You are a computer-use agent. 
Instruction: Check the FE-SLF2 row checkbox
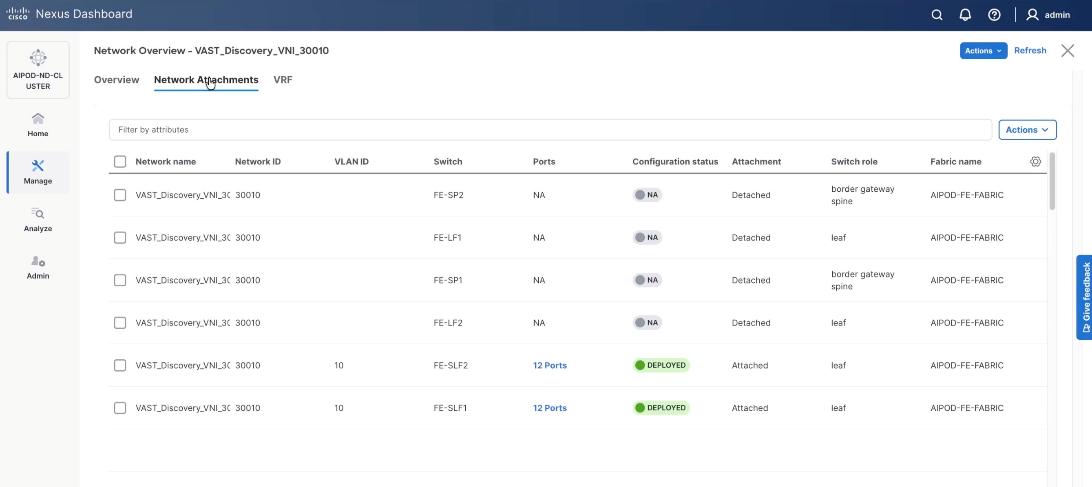click(x=120, y=365)
